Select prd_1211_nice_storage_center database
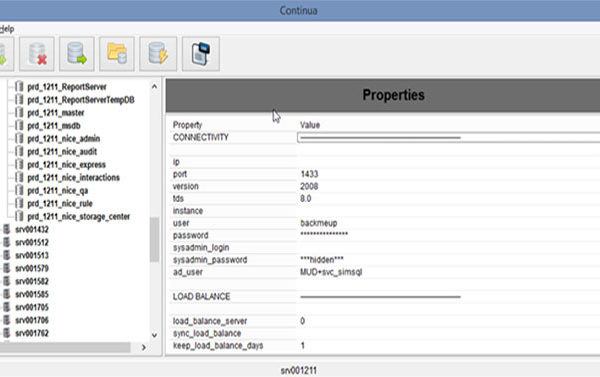The image size is (600, 377). pyautogui.click(x=78, y=217)
